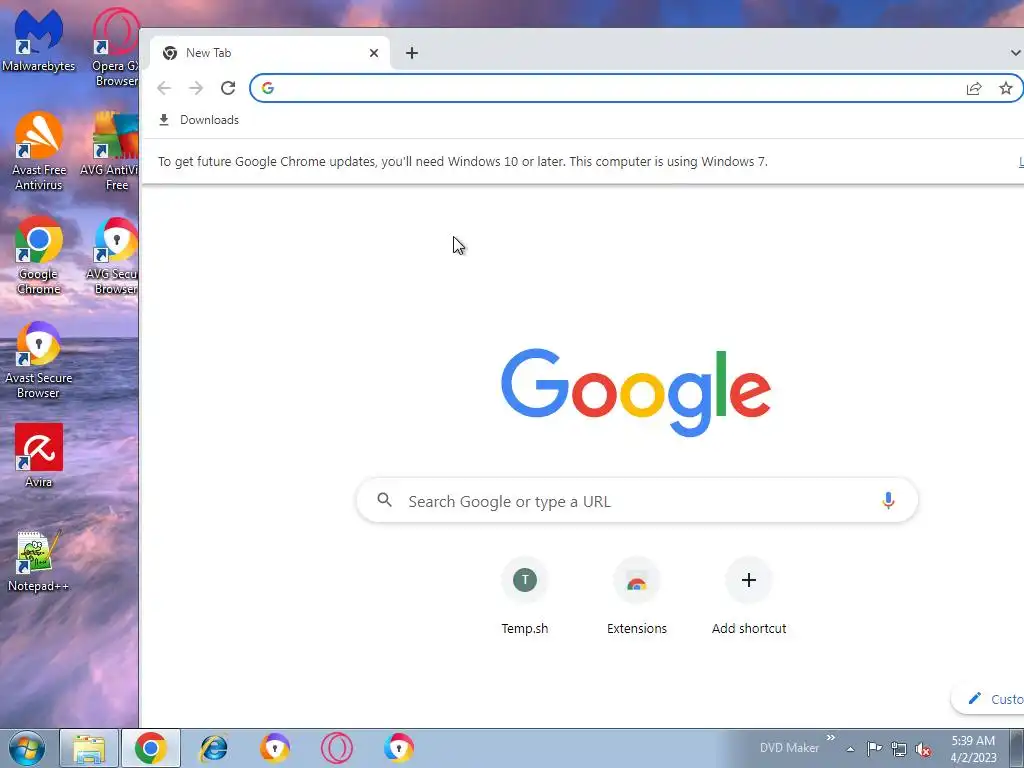Open AVG Secure Browser taskbar icon
The height and width of the screenshot is (768, 1024).
[x=398, y=748]
